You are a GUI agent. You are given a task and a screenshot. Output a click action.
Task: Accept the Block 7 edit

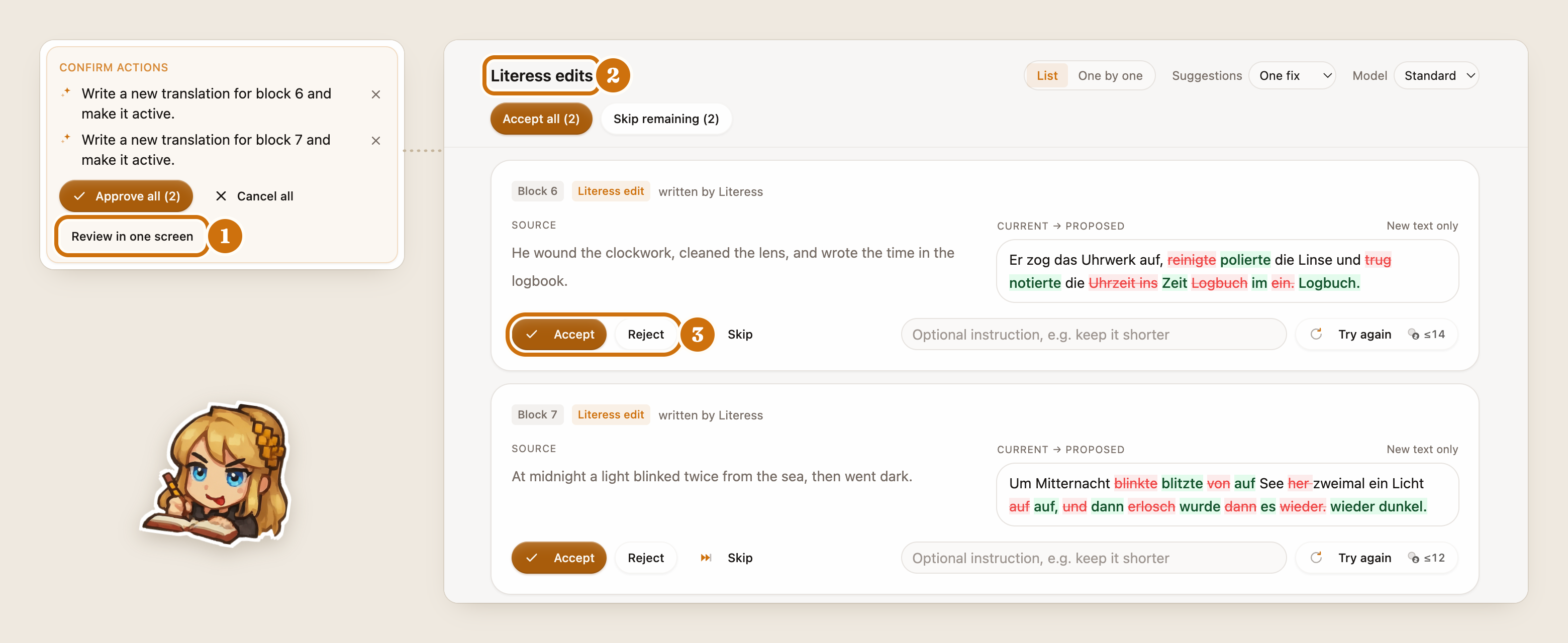click(x=559, y=558)
